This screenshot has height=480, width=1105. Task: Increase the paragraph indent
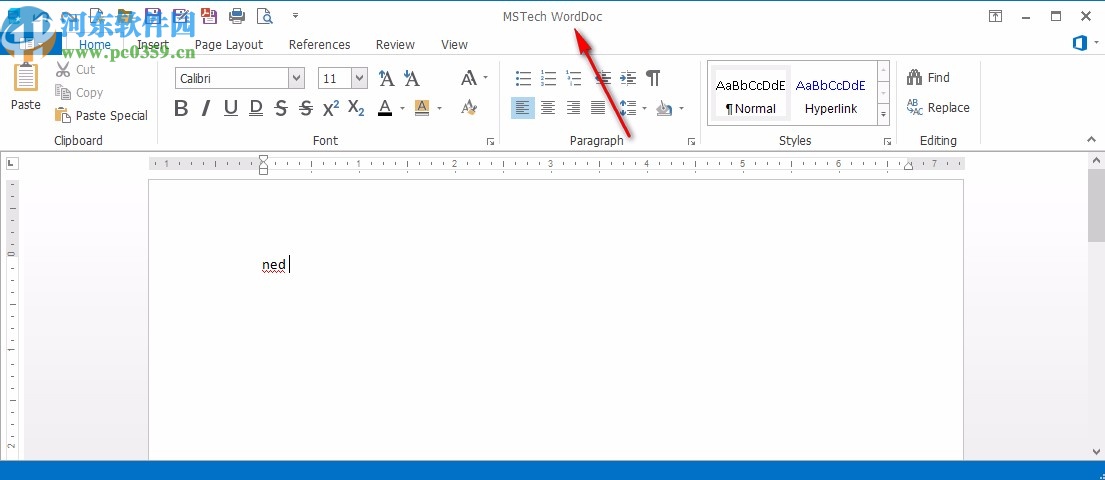(628, 78)
